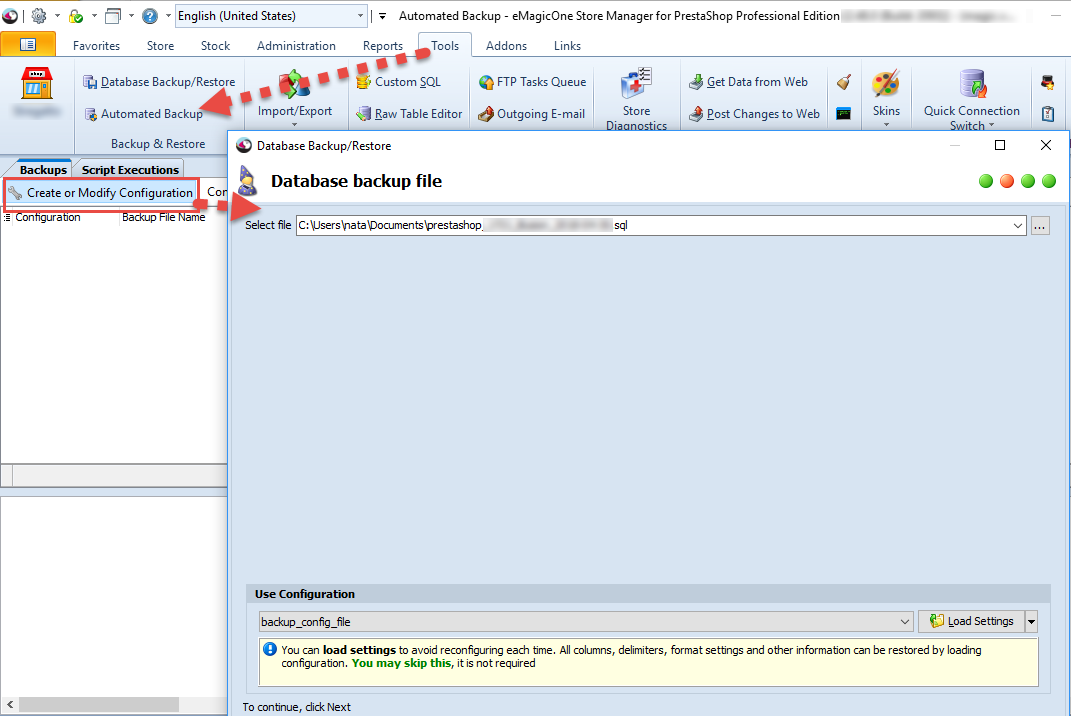Viewport: 1071px width, 716px height.
Task: Switch to the Administration ribbon tab
Action: point(296,46)
